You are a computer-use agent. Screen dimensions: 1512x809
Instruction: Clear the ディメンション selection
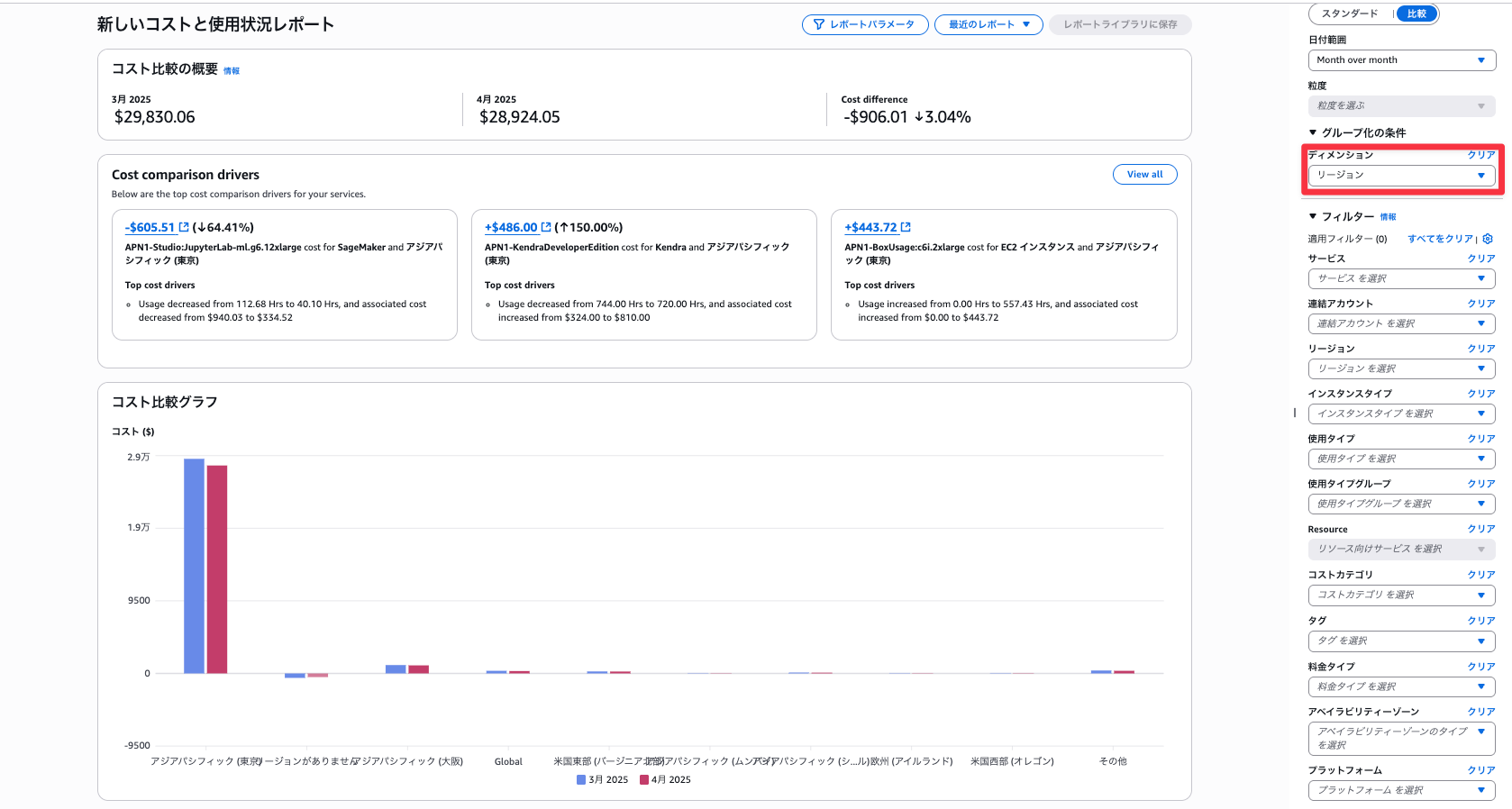[x=1480, y=155]
